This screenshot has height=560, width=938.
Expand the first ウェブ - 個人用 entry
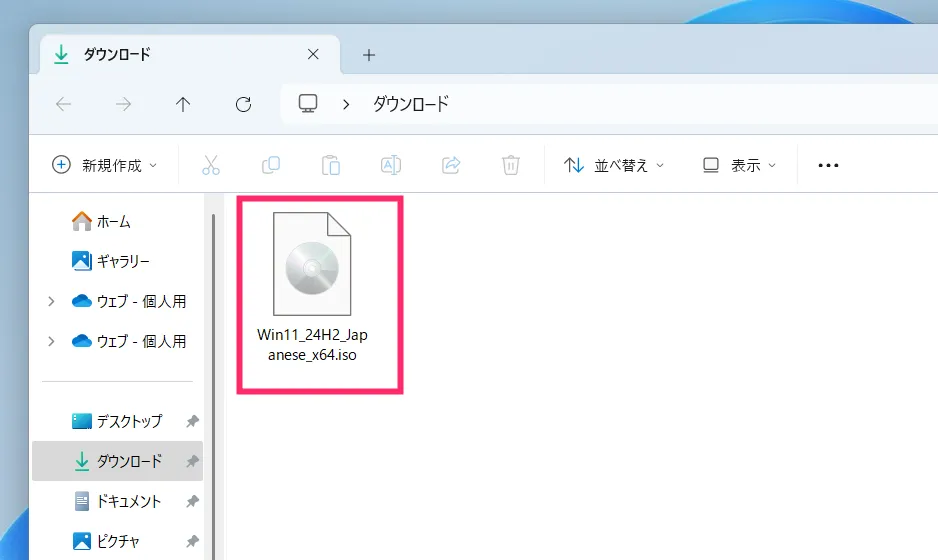[x=51, y=301]
